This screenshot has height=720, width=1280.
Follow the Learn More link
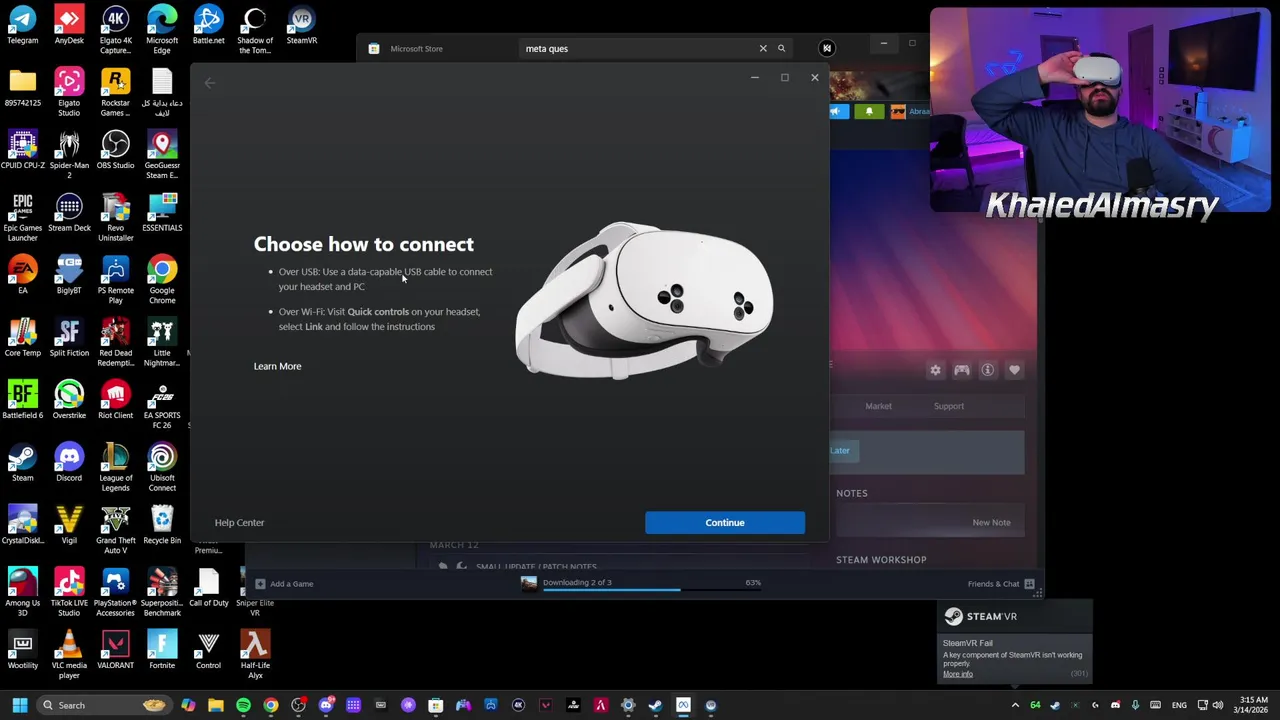(x=277, y=366)
